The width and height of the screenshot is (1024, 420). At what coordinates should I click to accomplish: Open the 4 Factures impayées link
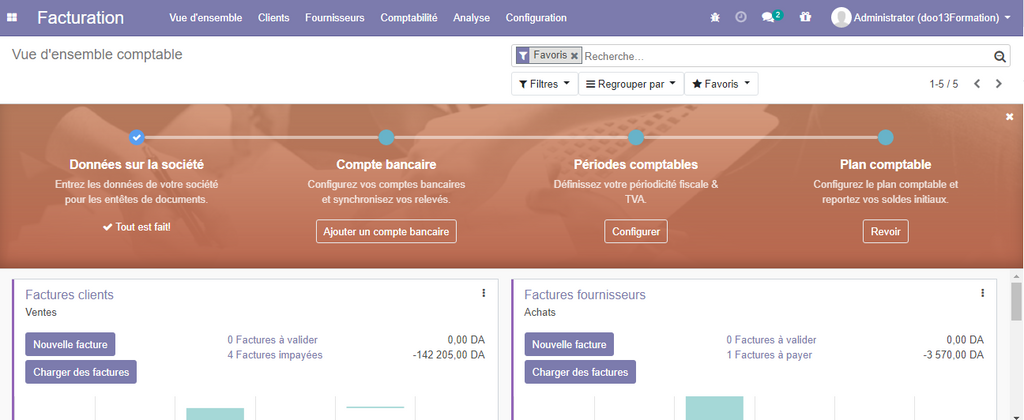(x=273, y=355)
